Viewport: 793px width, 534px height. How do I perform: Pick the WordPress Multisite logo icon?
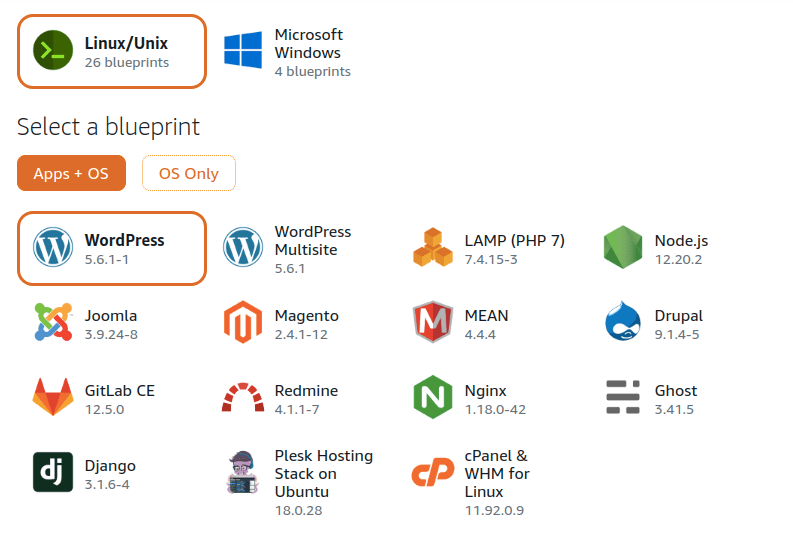[x=243, y=247]
